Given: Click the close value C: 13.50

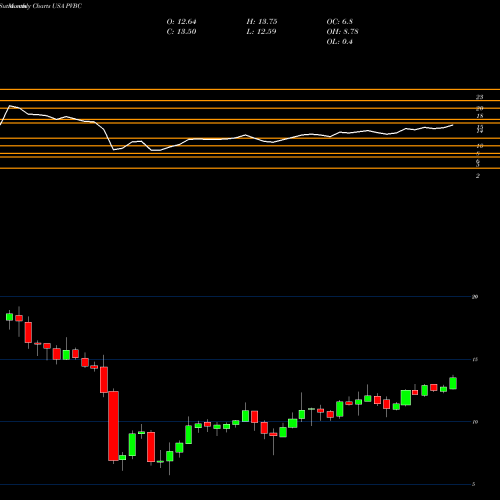Looking at the screenshot, I should coord(181,32).
